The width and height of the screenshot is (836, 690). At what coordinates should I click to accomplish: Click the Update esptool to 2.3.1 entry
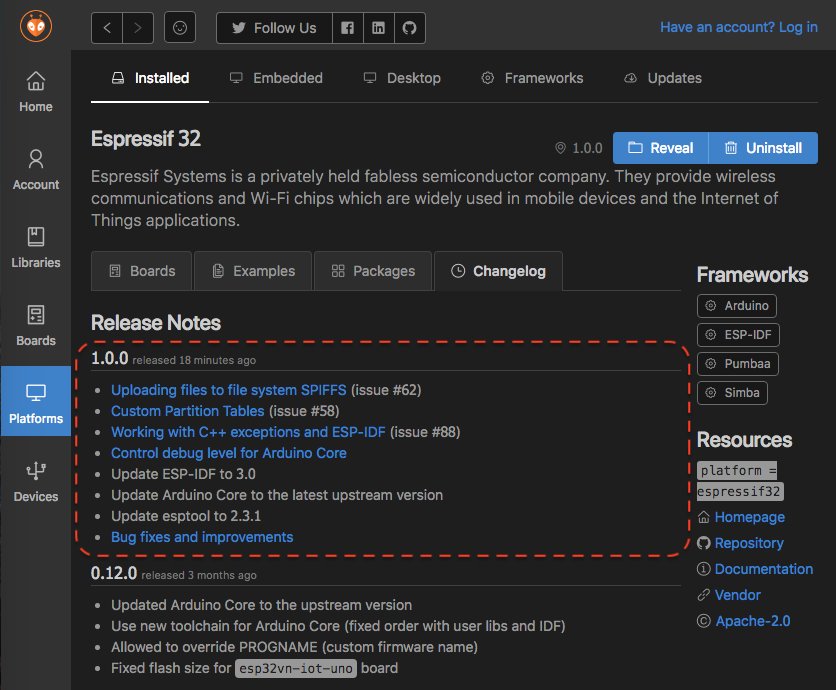186,516
